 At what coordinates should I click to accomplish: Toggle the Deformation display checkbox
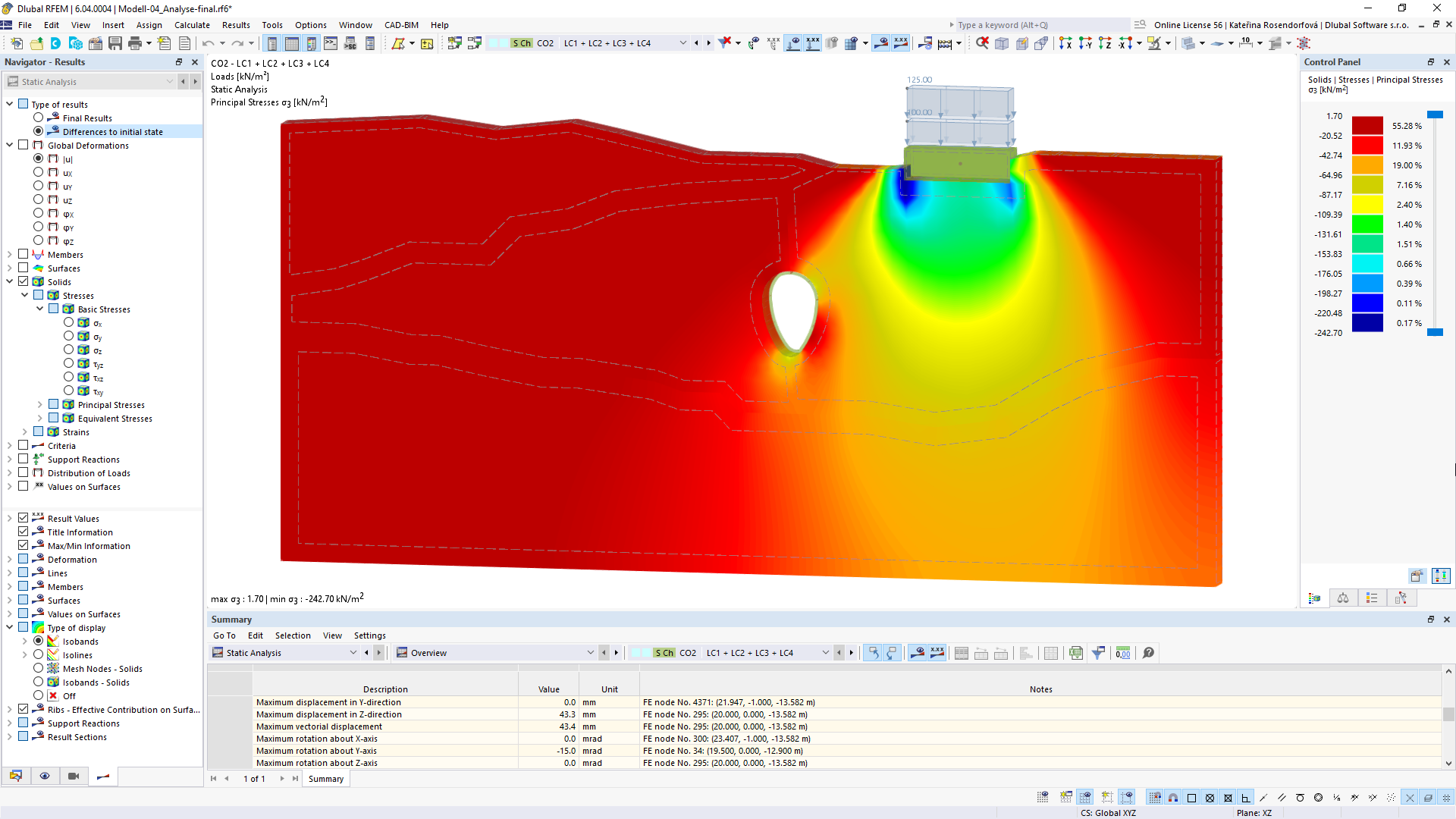[23, 559]
